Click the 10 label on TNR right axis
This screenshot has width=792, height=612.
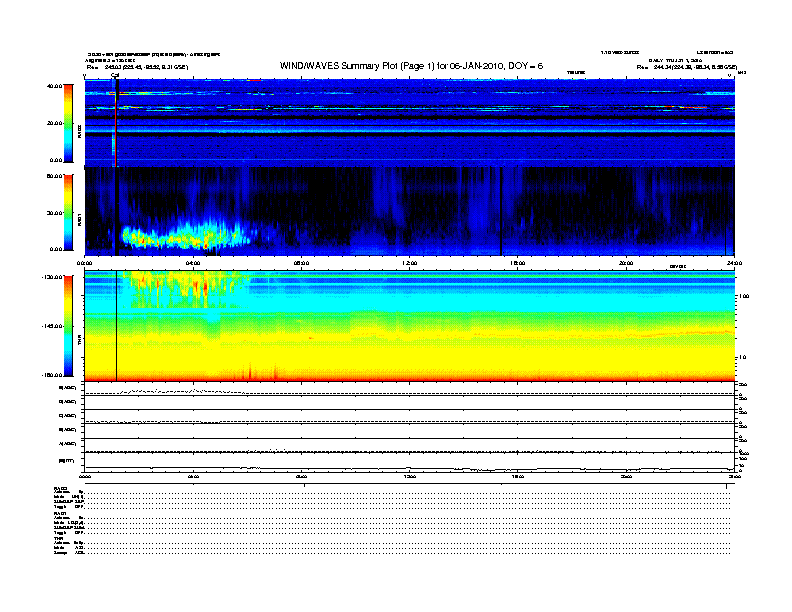click(742, 357)
